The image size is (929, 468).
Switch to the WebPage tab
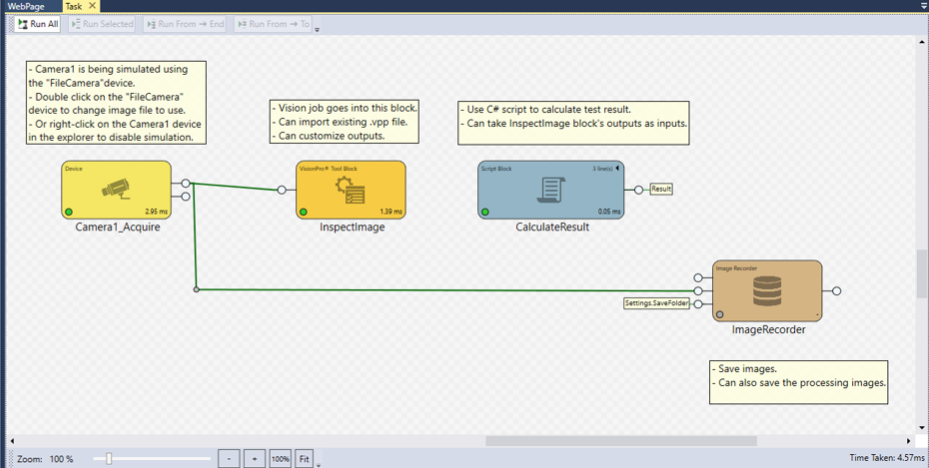tap(26, 6)
